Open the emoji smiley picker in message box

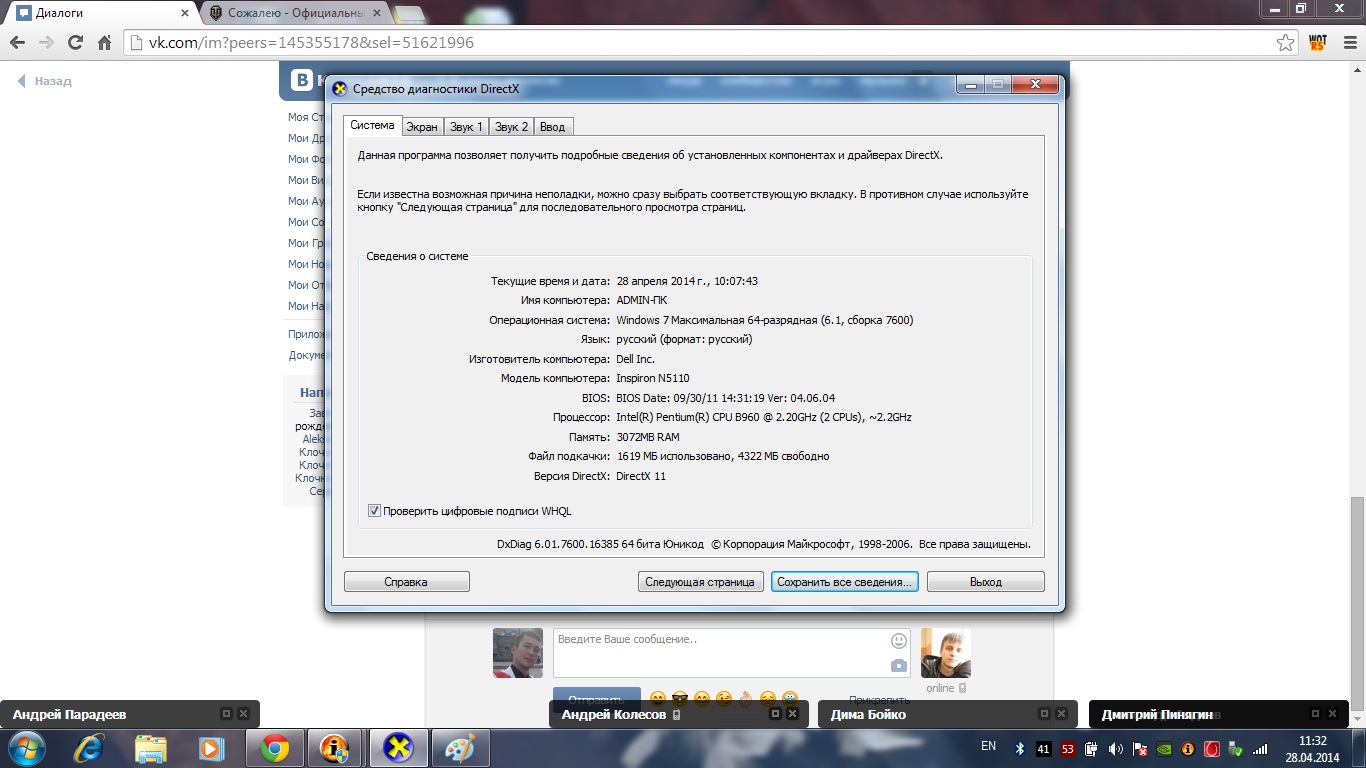[899, 640]
